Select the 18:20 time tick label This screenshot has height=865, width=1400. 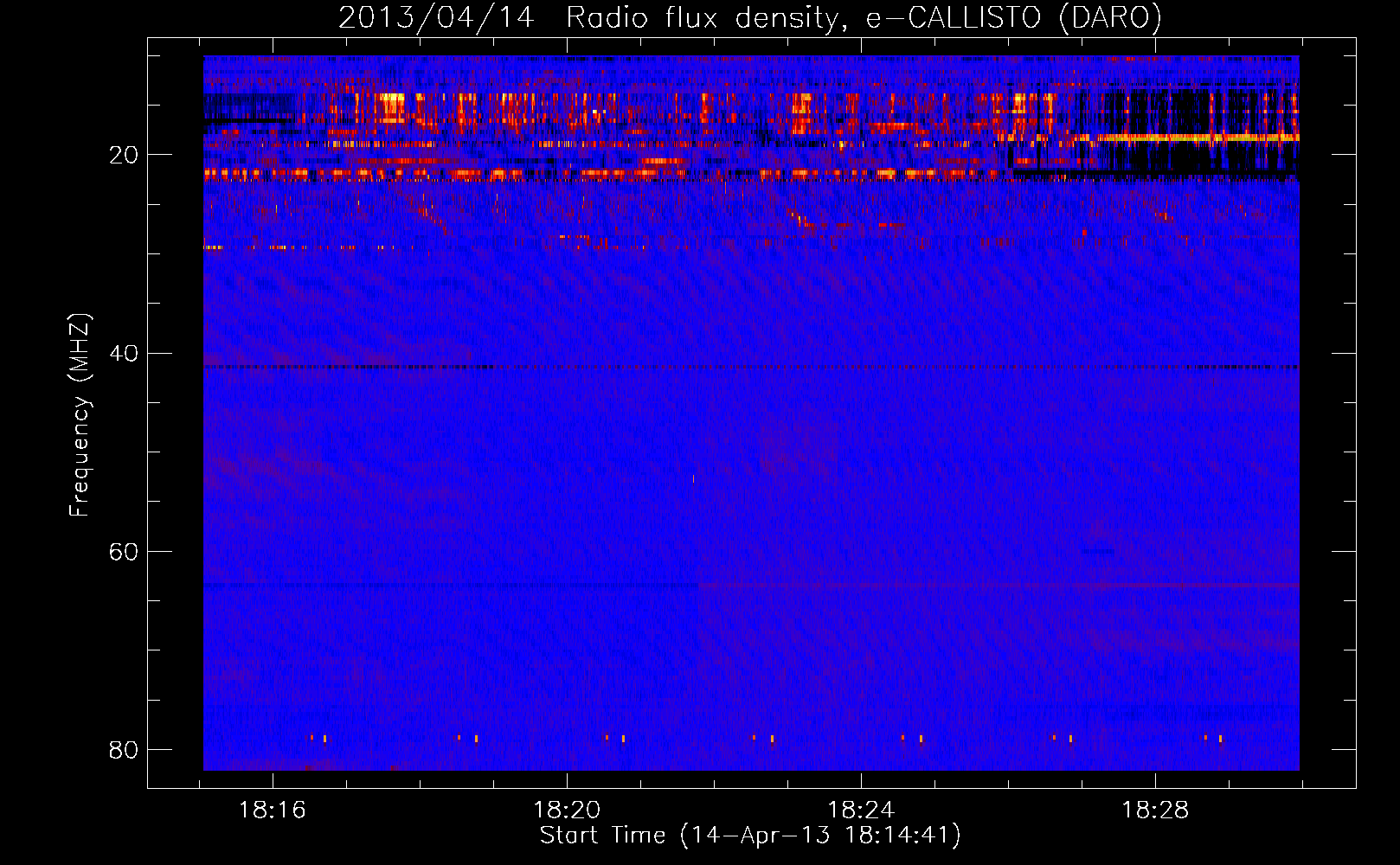point(567,811)
